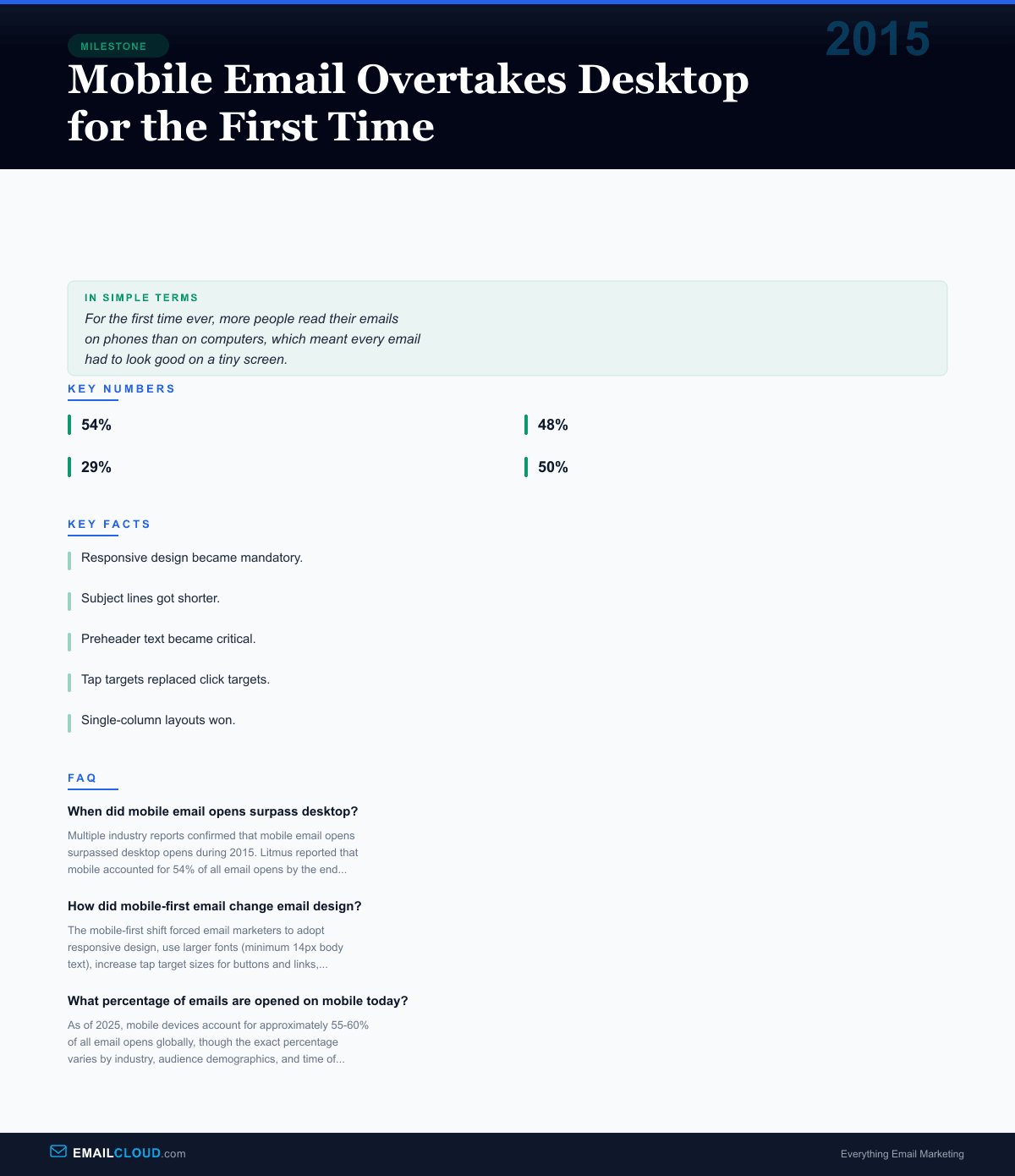Click the Everything Email Marketing tagline

pyautogui.click(x=902, y=1154)
